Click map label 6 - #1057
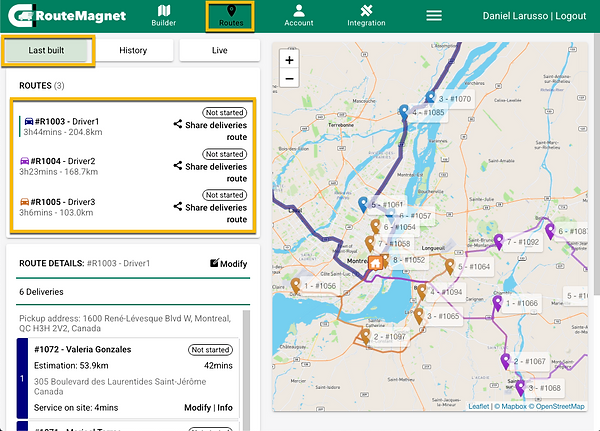 click(415, 216)
